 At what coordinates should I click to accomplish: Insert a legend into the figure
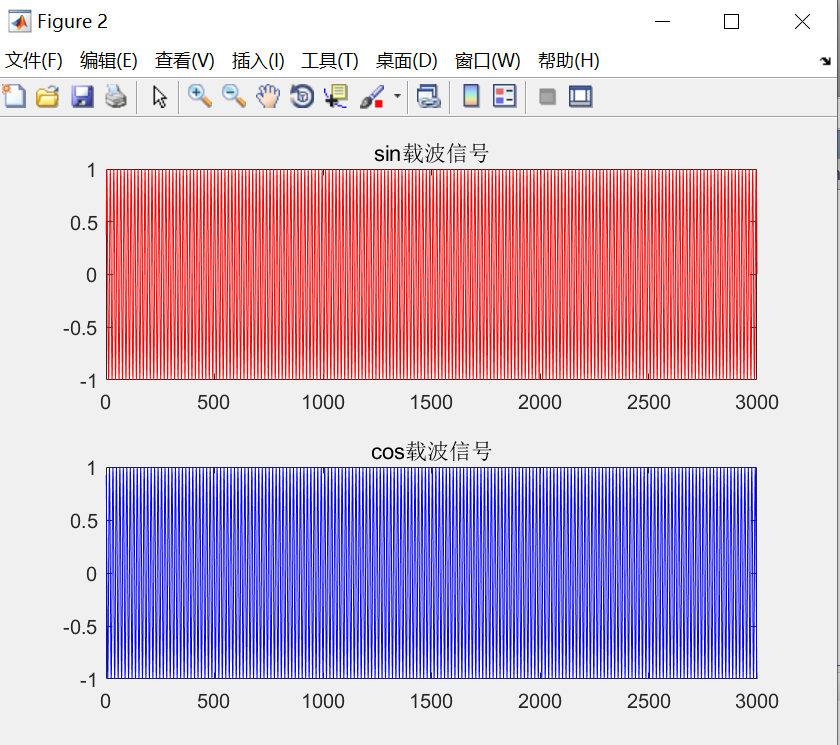coord(503,96)
